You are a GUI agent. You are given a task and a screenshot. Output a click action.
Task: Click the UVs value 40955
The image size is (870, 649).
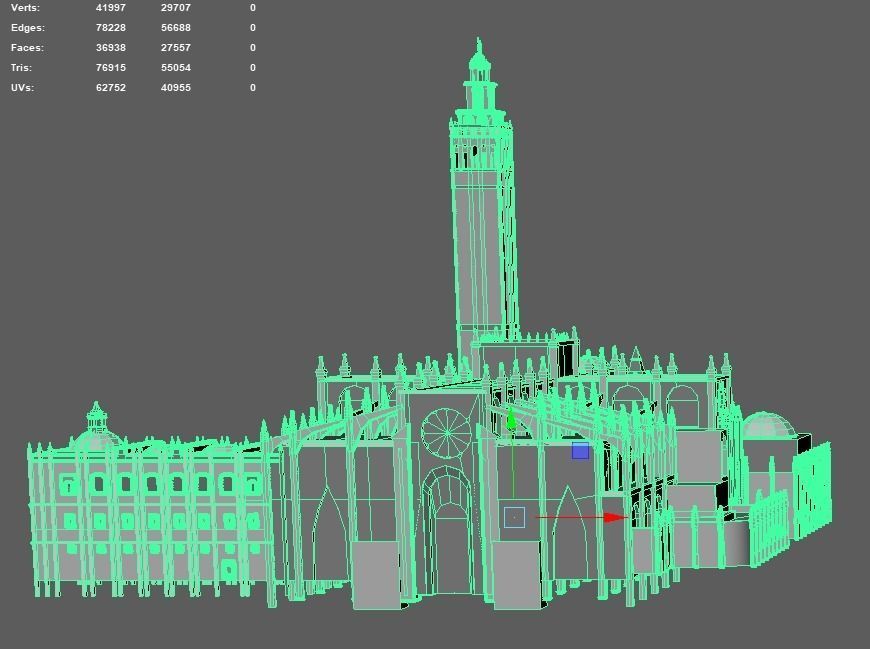pyautogui.click(x=175, y=88)
